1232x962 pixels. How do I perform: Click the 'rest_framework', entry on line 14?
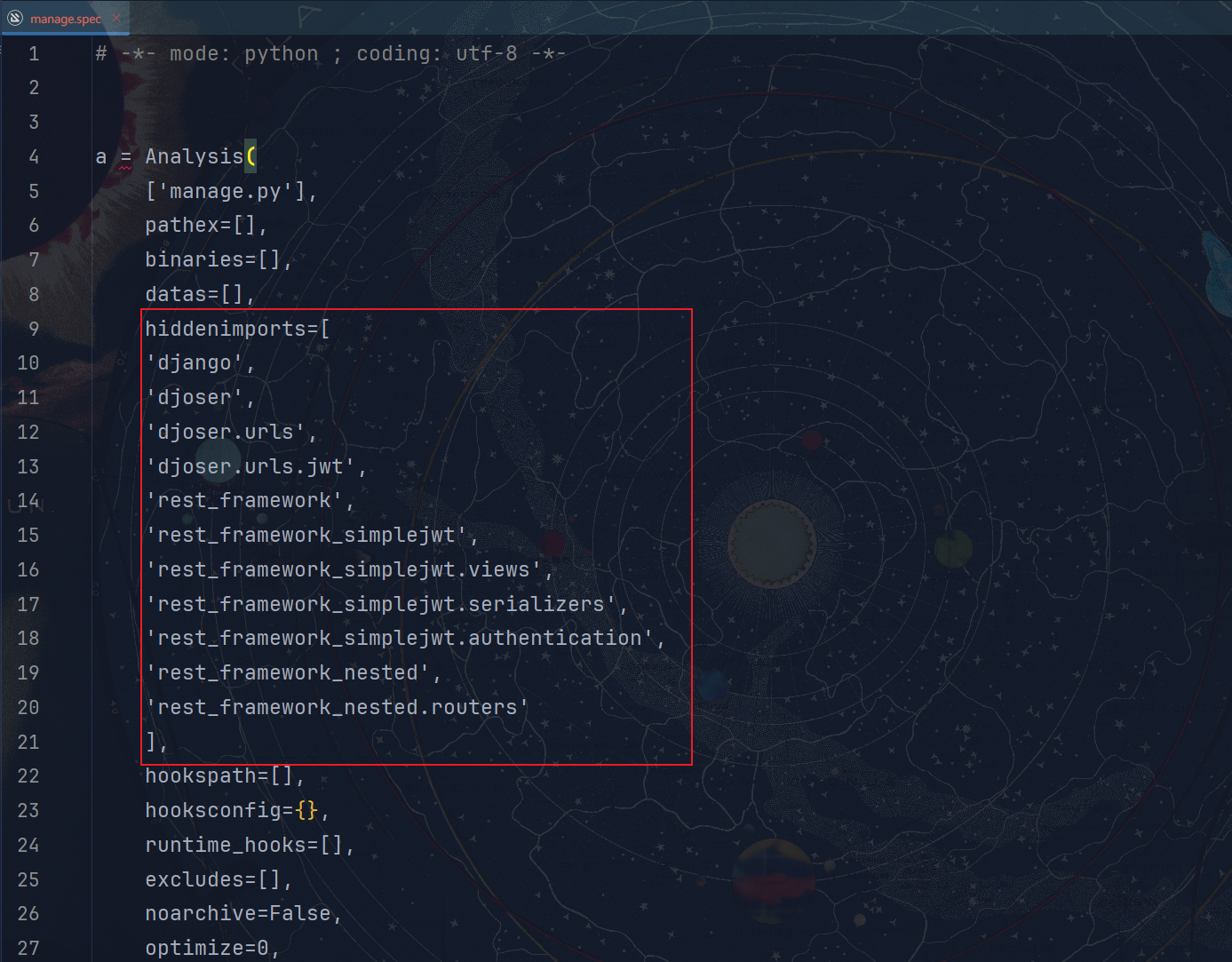pos(250,501)
